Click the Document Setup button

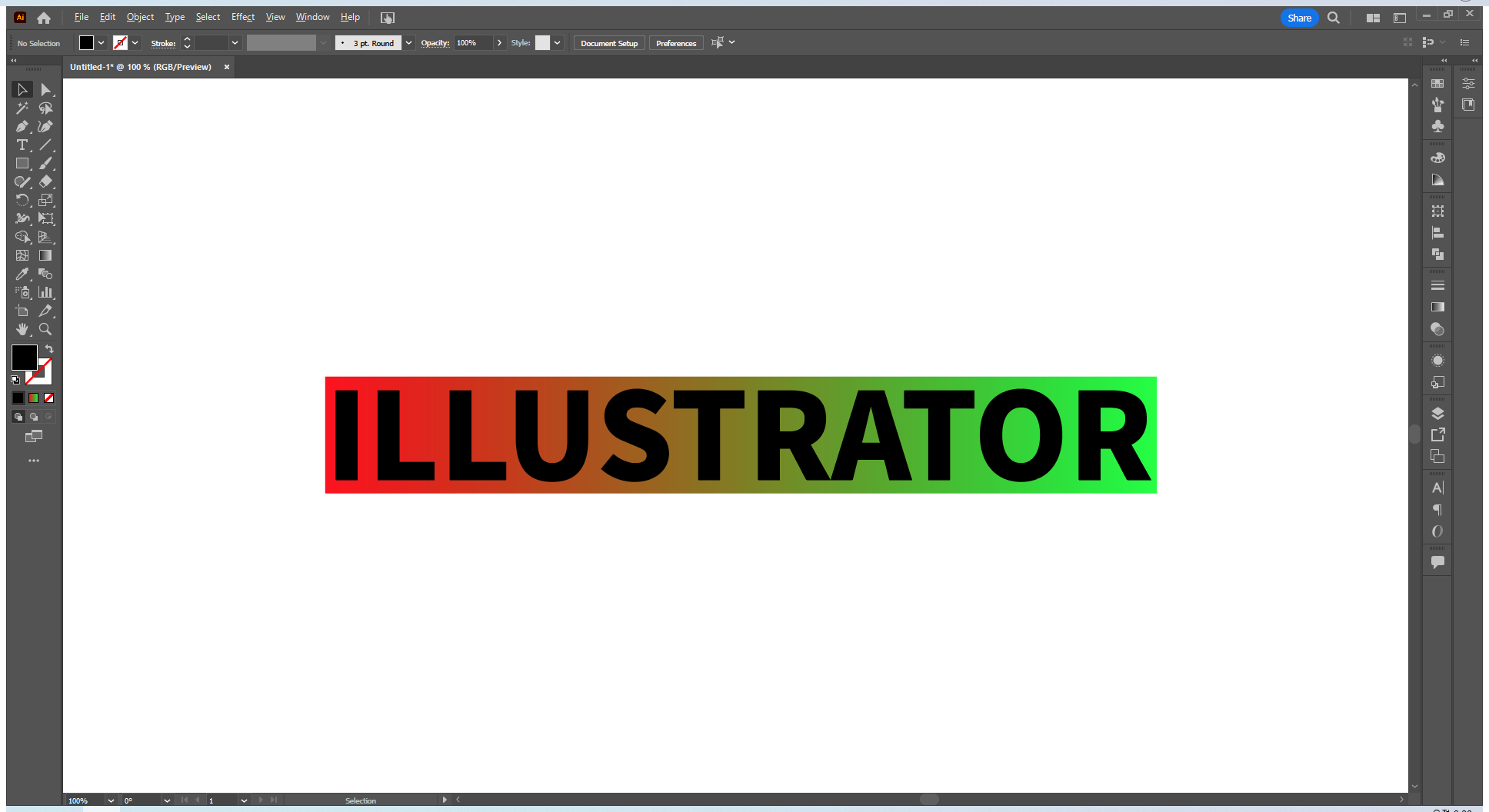pyautogui.click(x=609, y=43)
